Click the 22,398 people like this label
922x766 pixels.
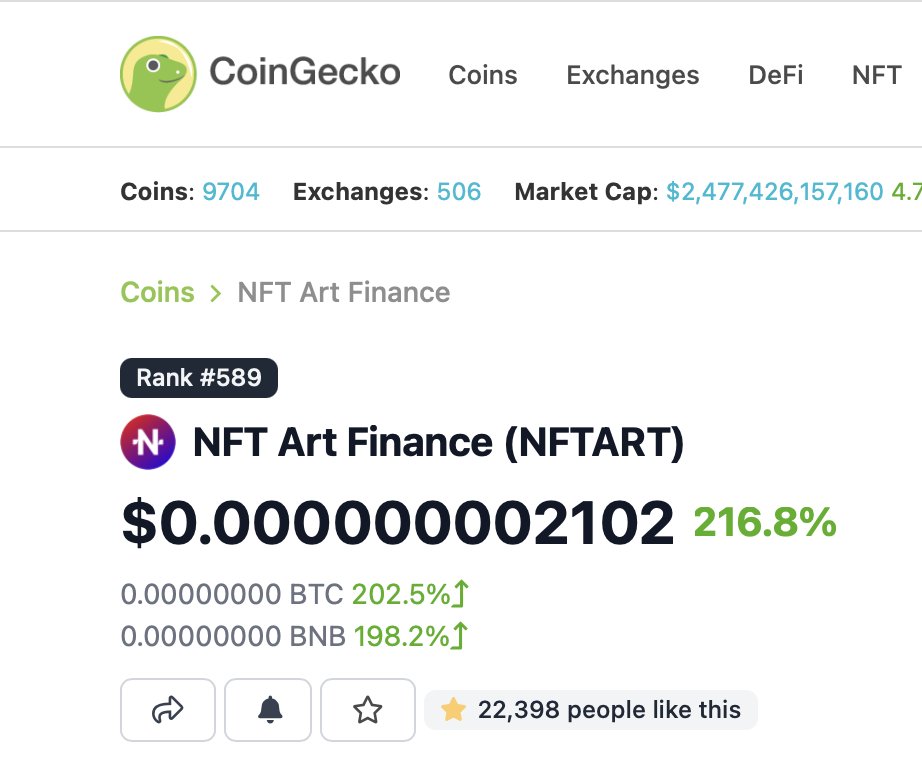pyautogui.click(x=609, y=710)
